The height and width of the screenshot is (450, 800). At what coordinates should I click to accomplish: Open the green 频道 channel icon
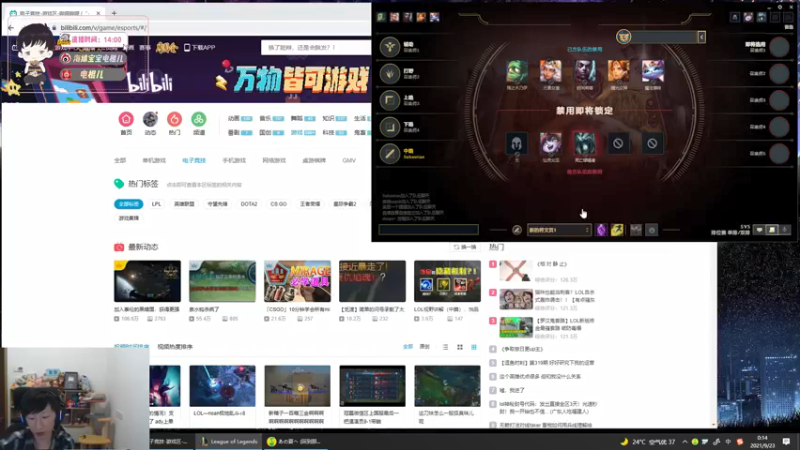click(x=198, y=119)
